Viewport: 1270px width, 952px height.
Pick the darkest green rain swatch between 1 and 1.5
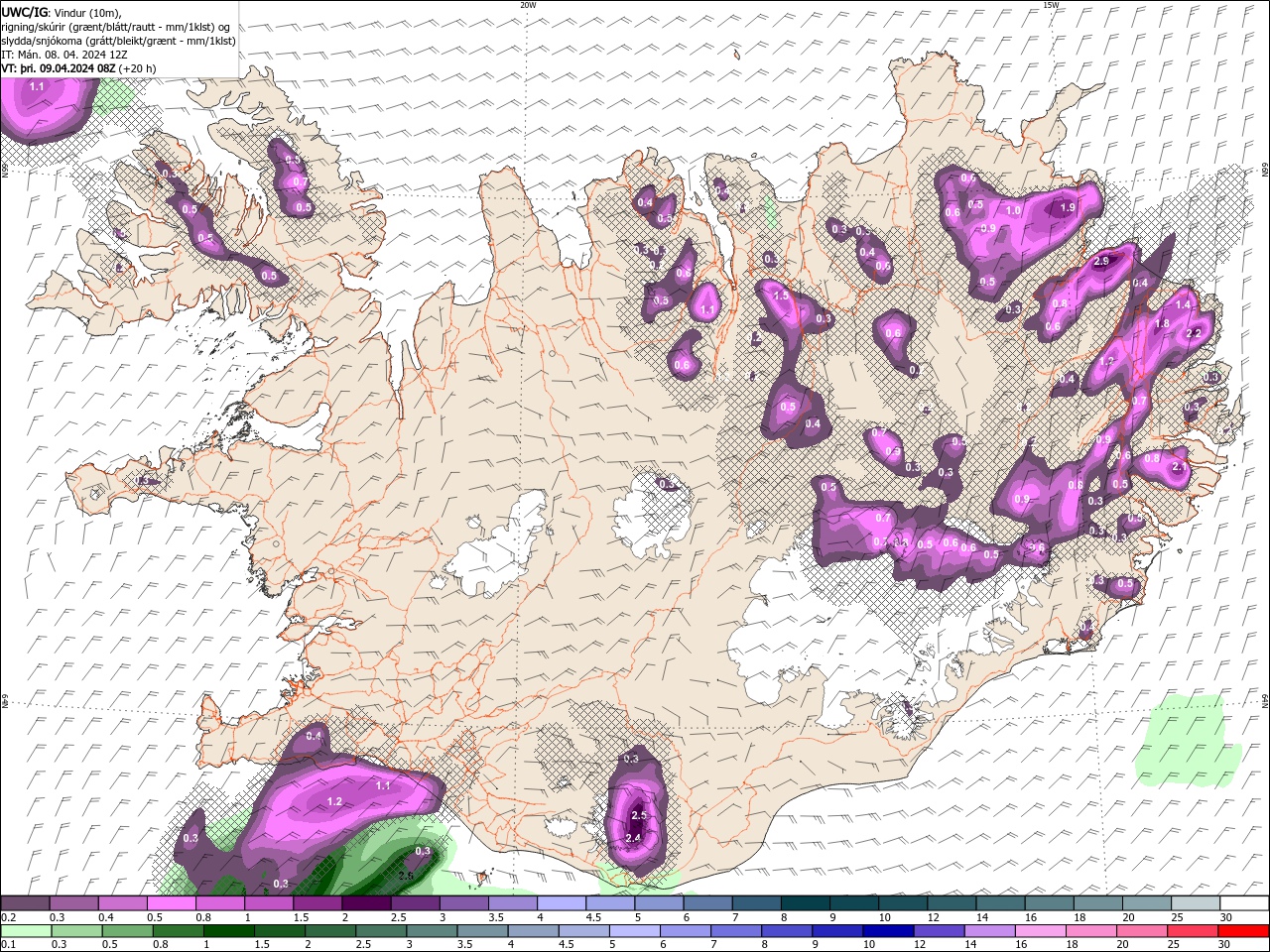click(229, 931)
